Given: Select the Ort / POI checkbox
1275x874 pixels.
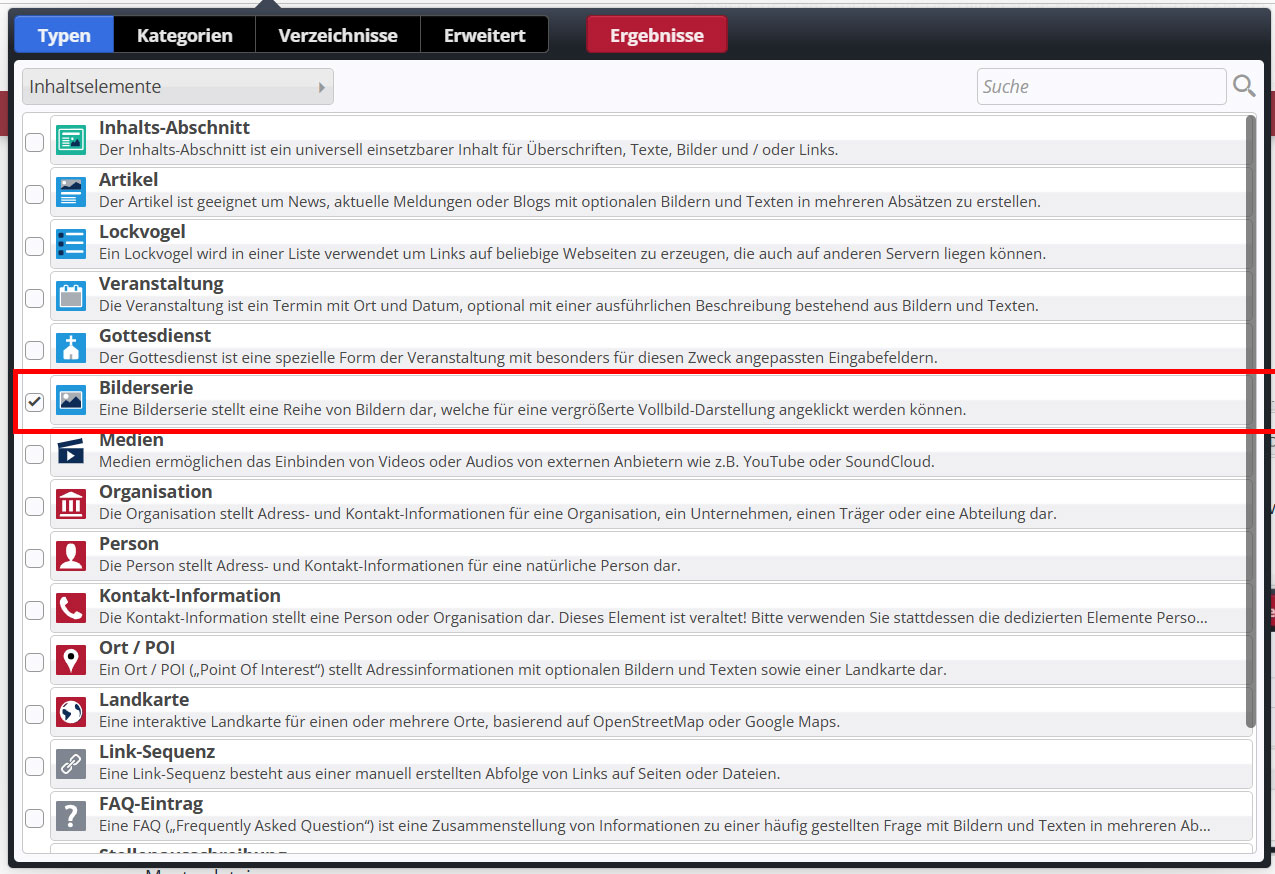Looking at the screenshot, I should point(34,662).
